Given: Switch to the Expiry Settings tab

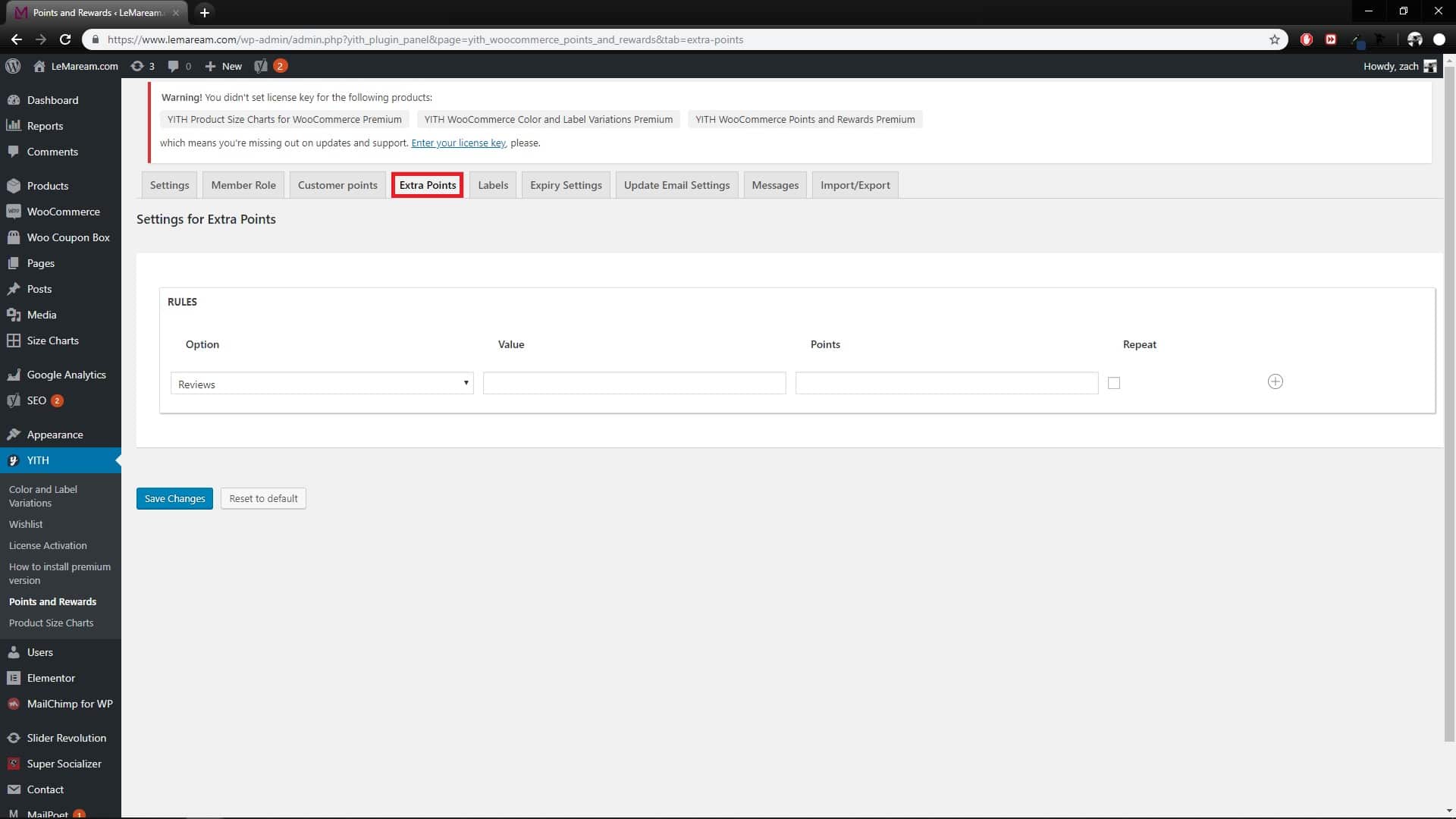Looking at the screenshot, I should (x=566, y=185).
